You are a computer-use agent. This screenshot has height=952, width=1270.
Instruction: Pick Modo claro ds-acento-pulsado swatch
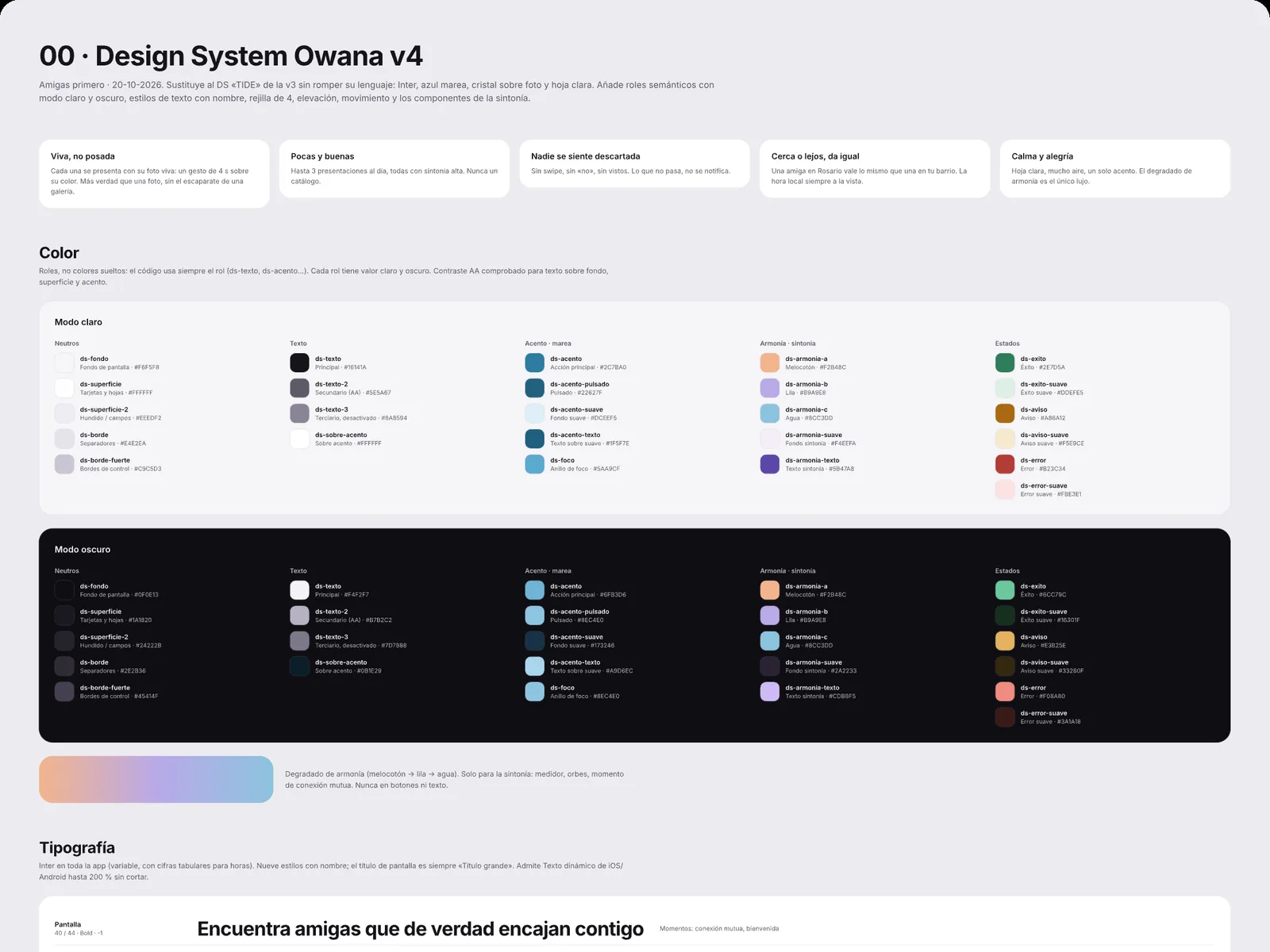click(x=534, y=388)
